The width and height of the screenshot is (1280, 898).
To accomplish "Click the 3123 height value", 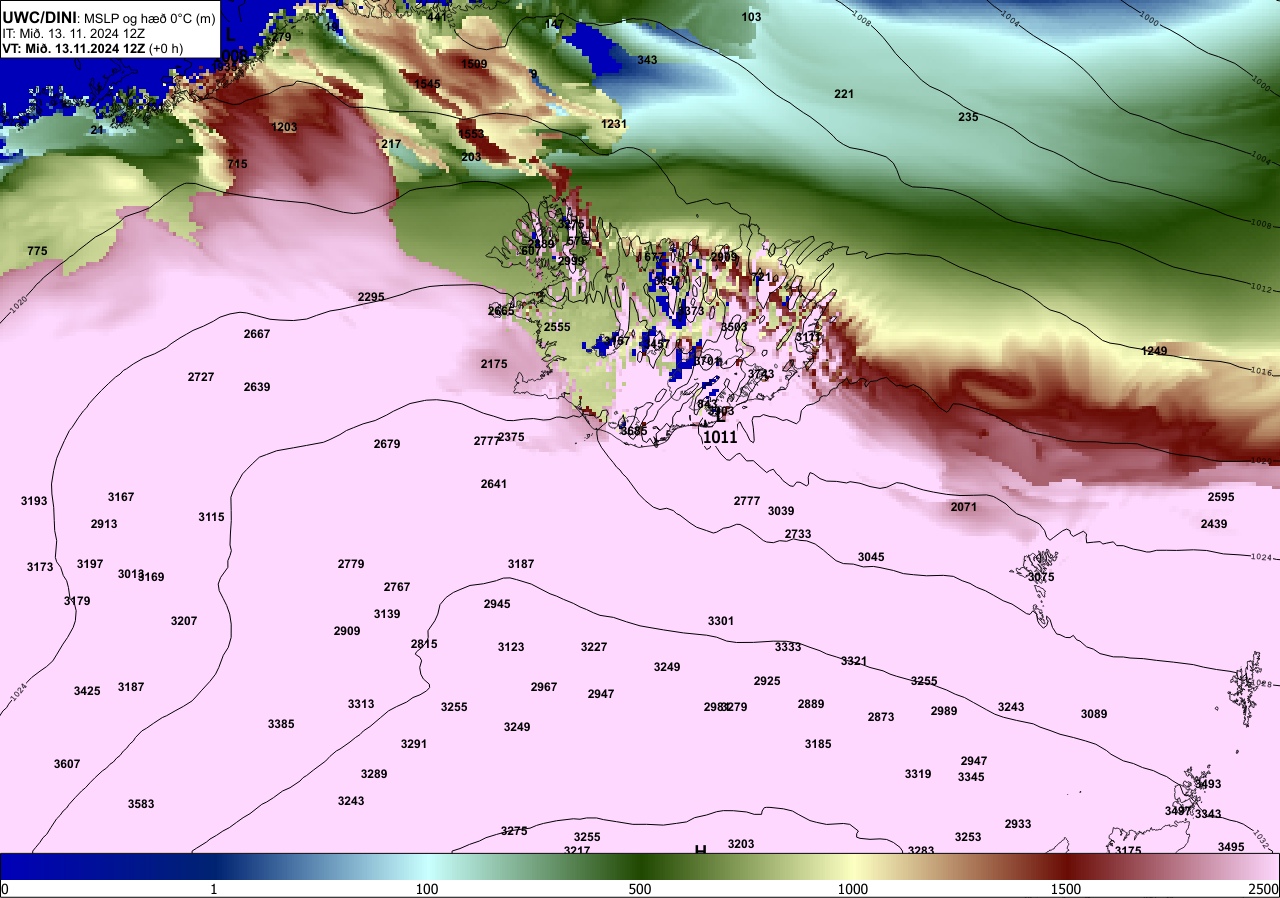I will [x=511, y=647].
